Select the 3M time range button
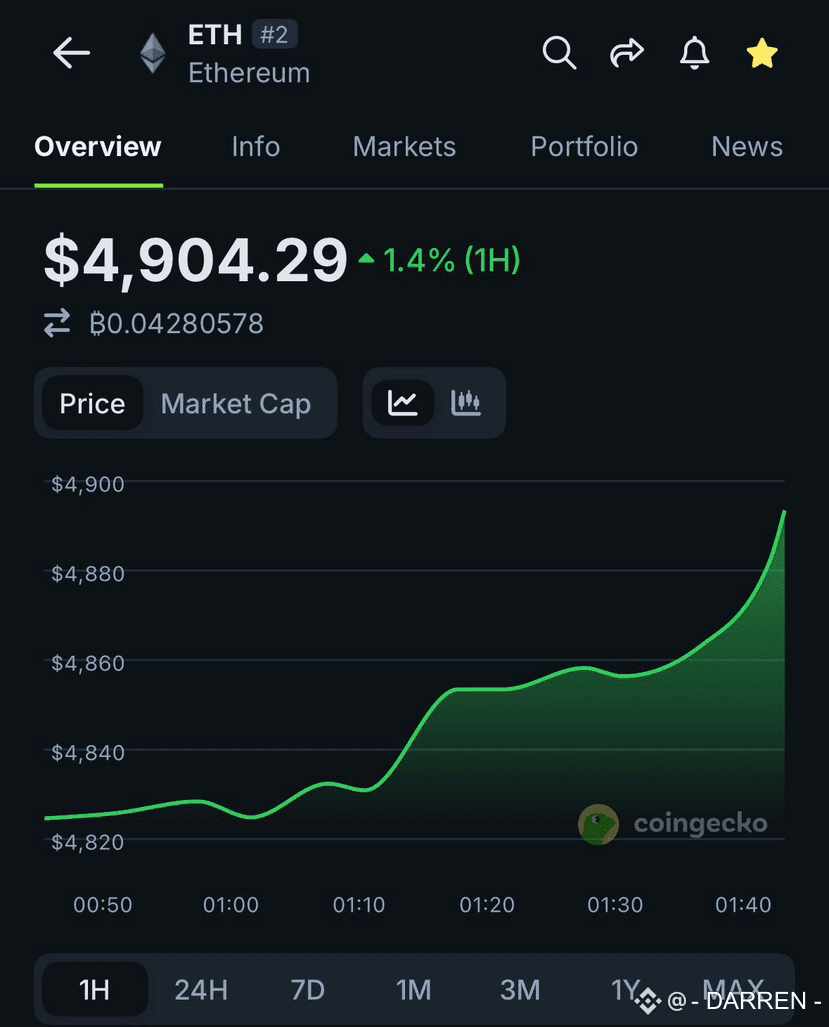 (520, 990)
